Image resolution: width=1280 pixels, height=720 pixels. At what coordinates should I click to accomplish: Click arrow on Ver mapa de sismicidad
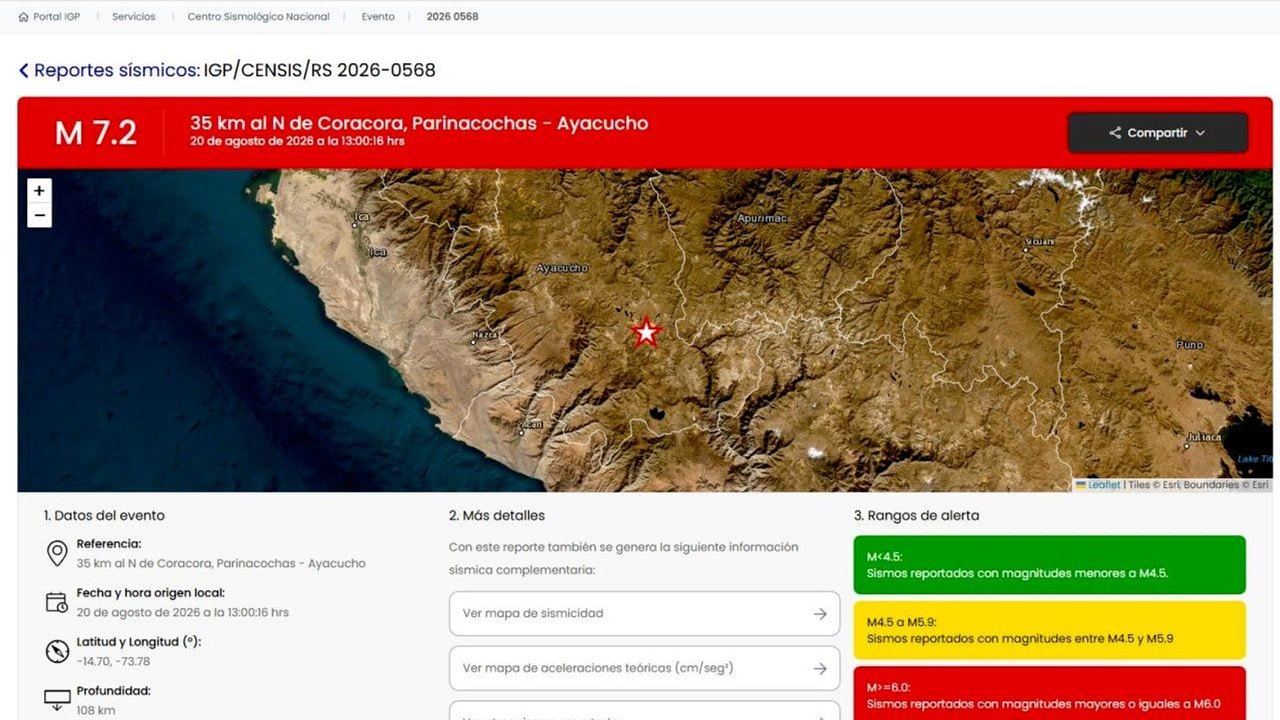tap(820, 614)
